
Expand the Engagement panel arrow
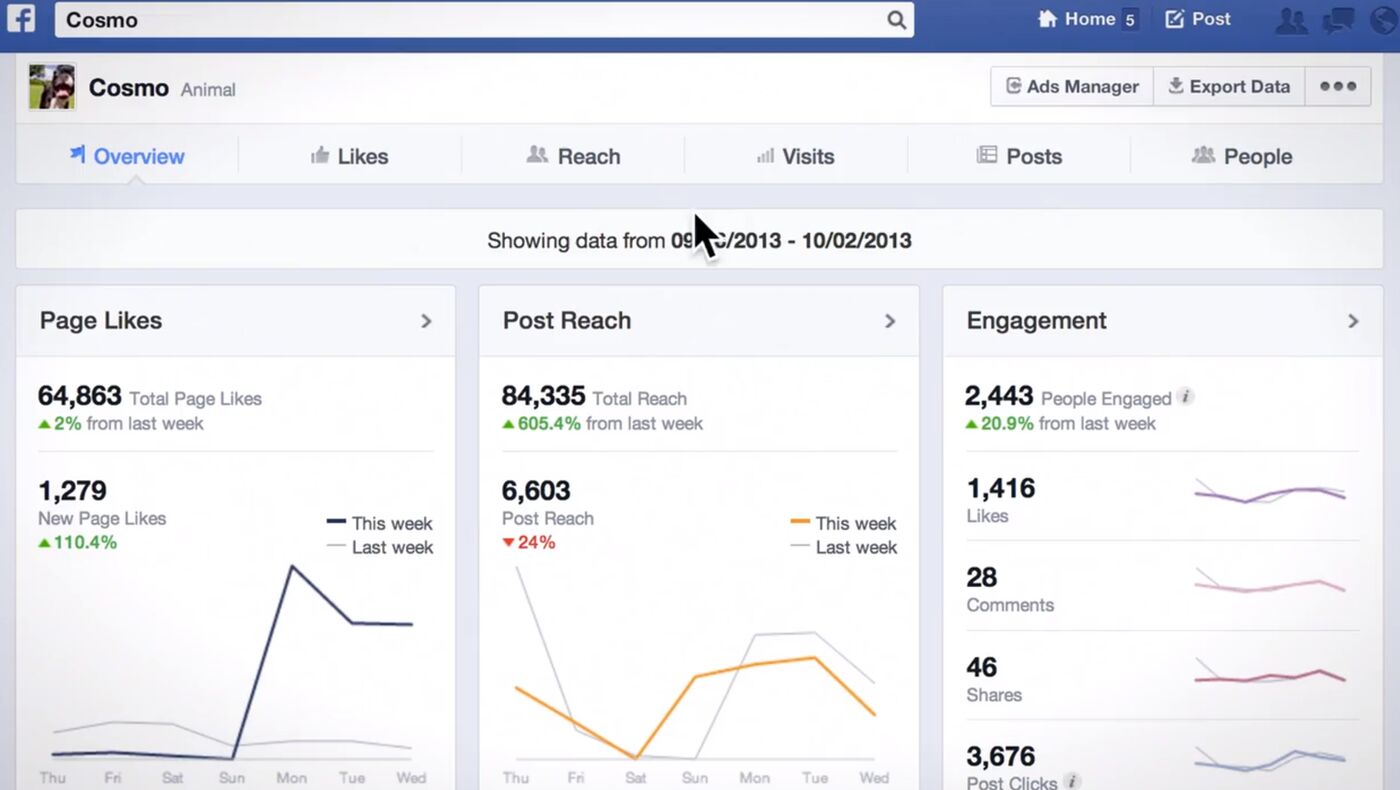click(x=1353, y=321)
